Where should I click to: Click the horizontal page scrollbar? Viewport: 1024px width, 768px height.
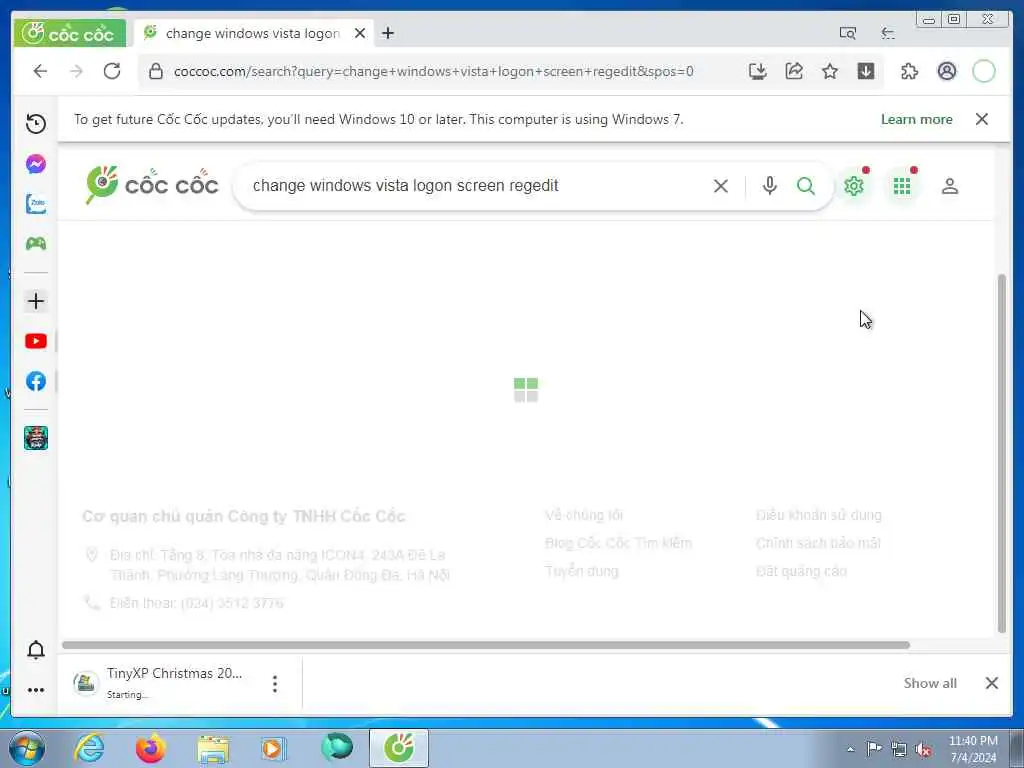[486, 645]
